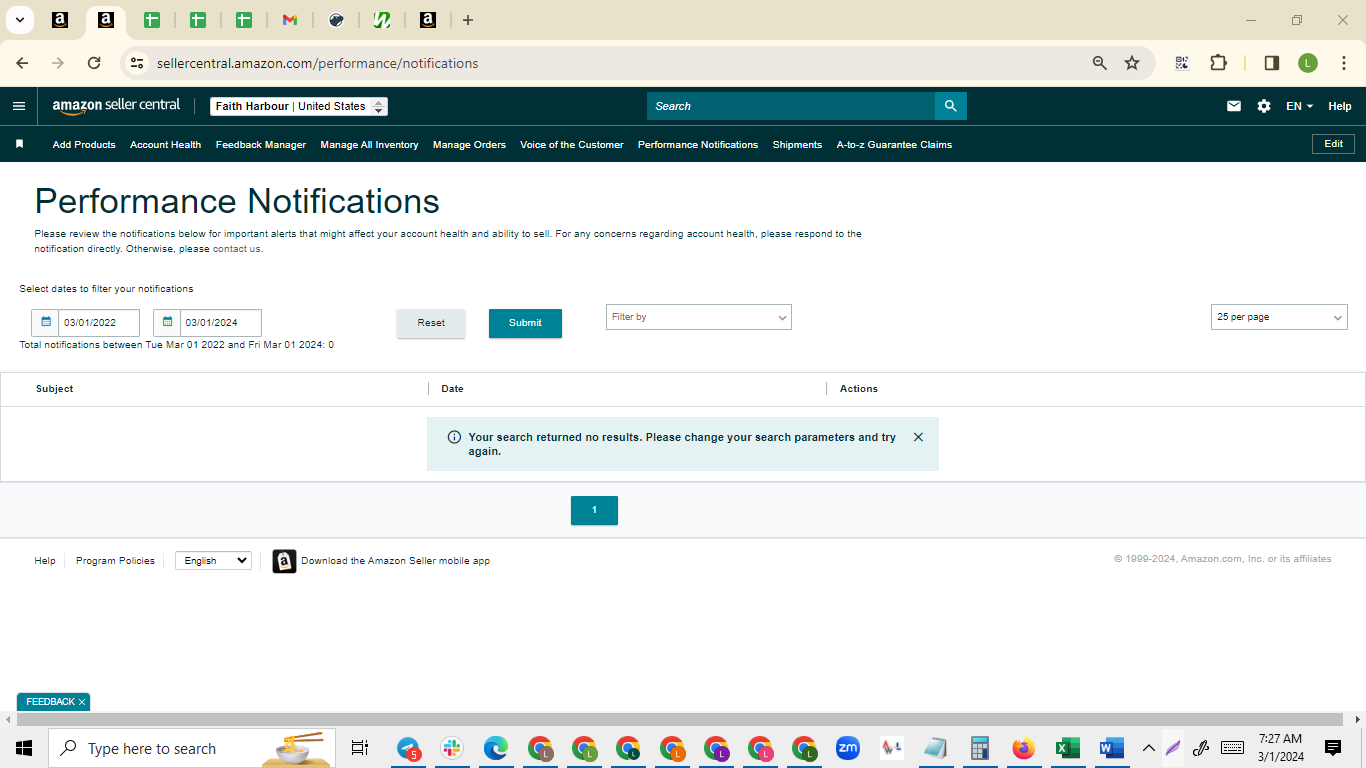Image resolution: width=1366 pixels, height=768 pixels.
Task: Select Performance Notifications in navigation bar
Action: 698,145
